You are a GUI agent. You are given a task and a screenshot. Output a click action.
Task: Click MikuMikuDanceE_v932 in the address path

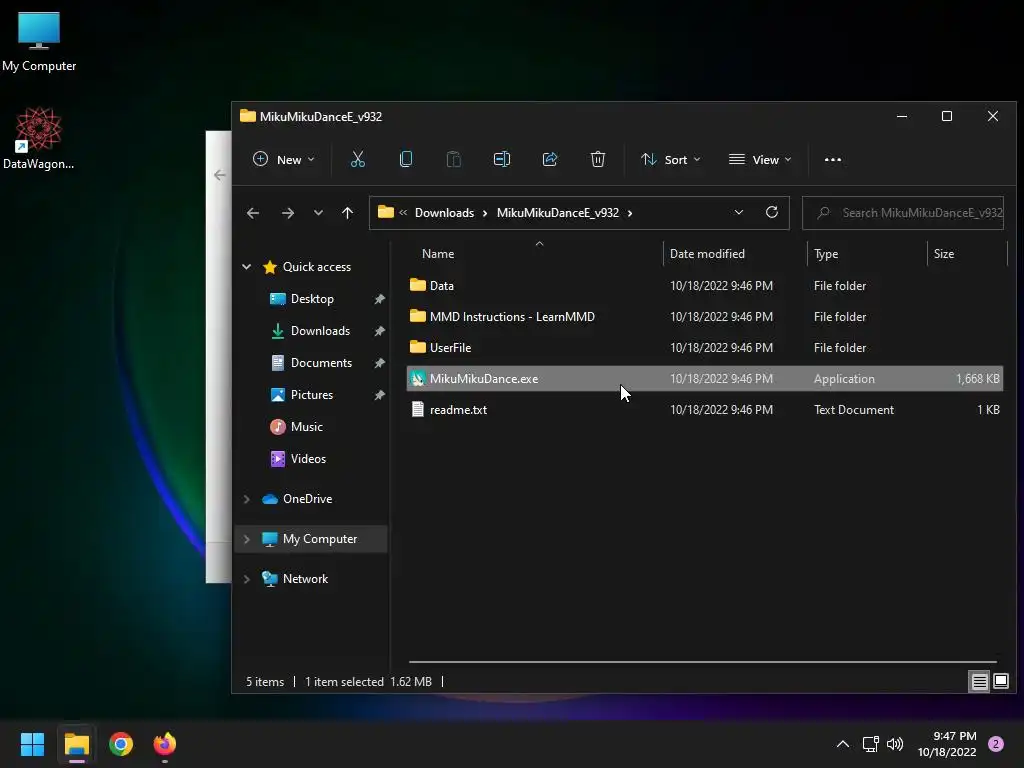click(x=558, y=213)
